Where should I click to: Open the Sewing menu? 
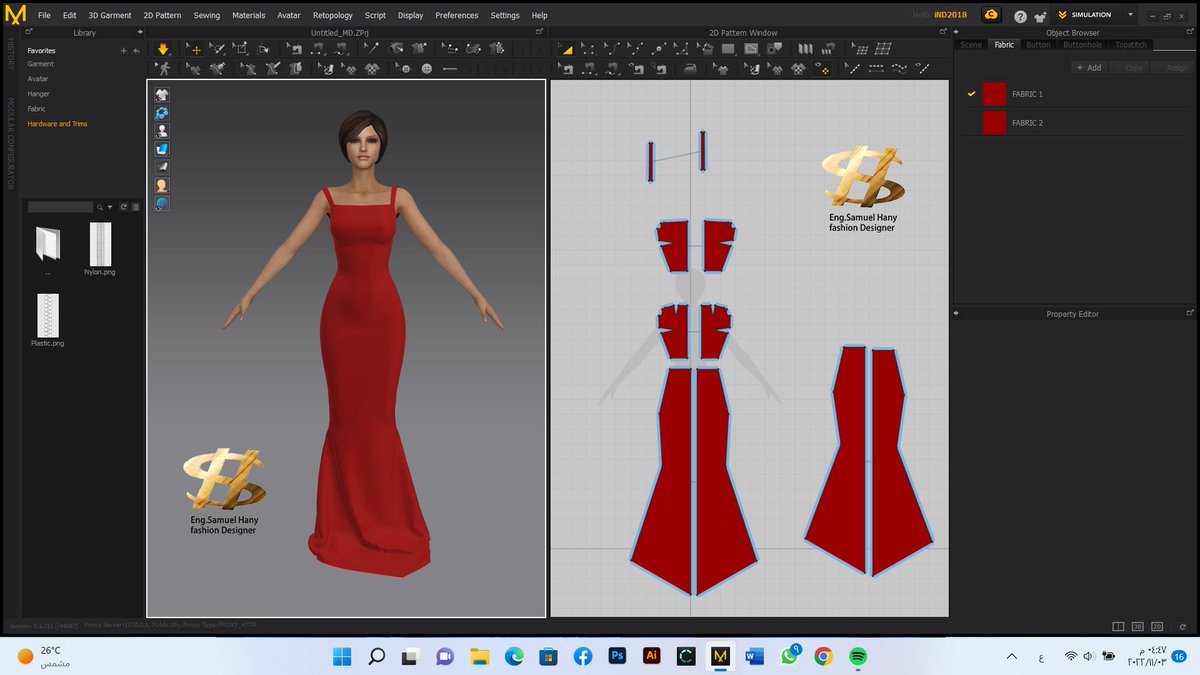pyautogui.click(x=206, y=15)
